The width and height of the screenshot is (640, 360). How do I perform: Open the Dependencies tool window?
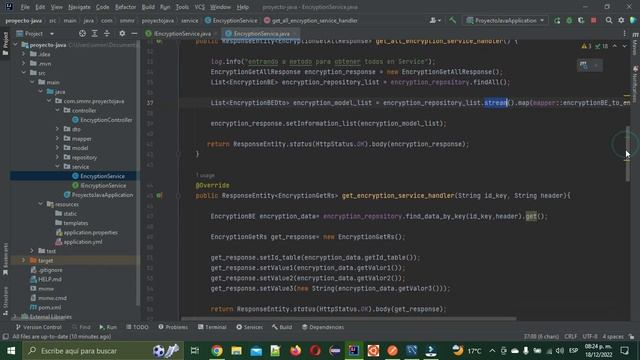pos(323,327)
